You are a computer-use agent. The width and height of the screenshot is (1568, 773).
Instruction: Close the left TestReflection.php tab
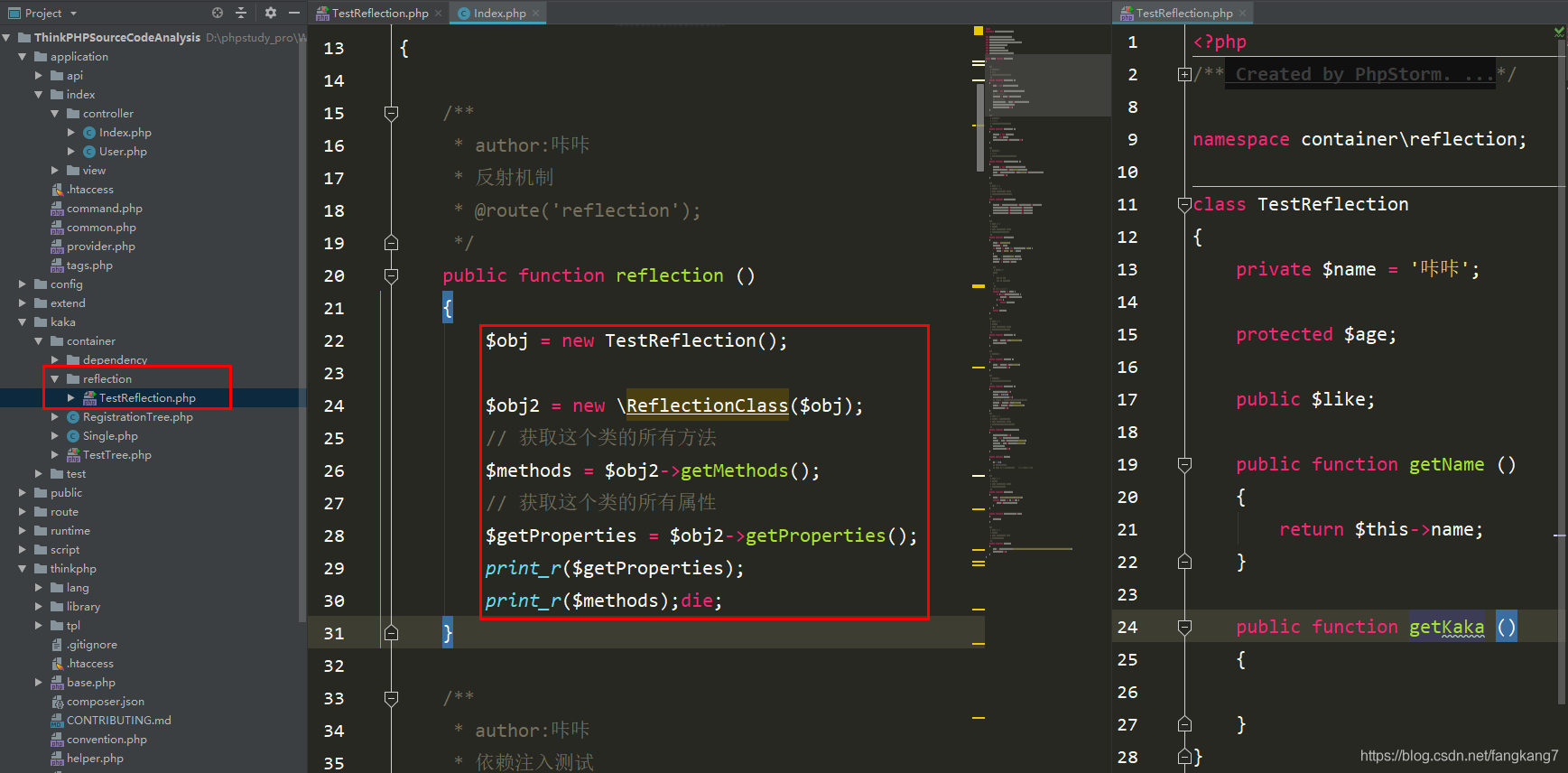coord(439,14)
